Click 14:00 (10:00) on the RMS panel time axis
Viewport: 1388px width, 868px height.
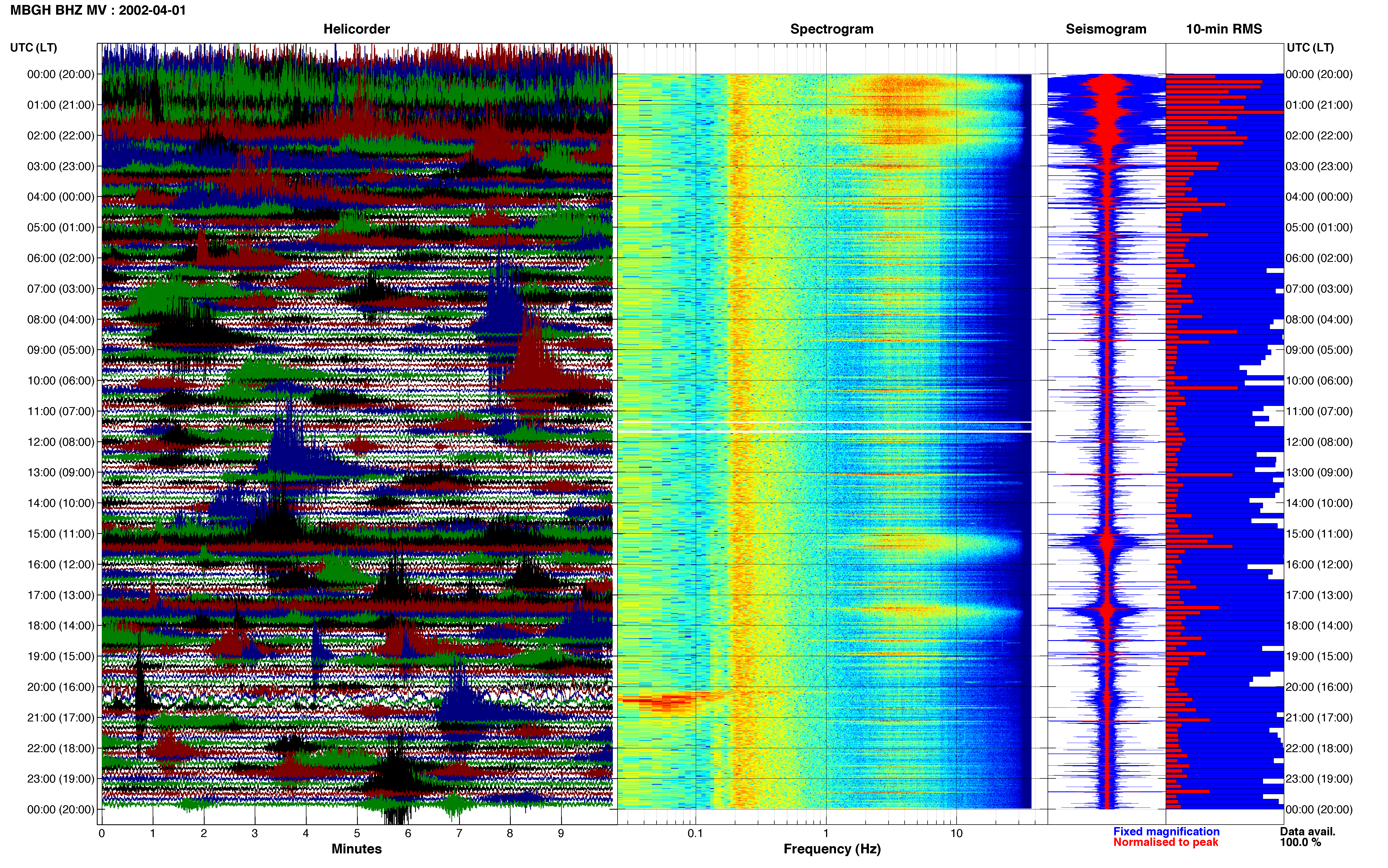(1319, 504)
